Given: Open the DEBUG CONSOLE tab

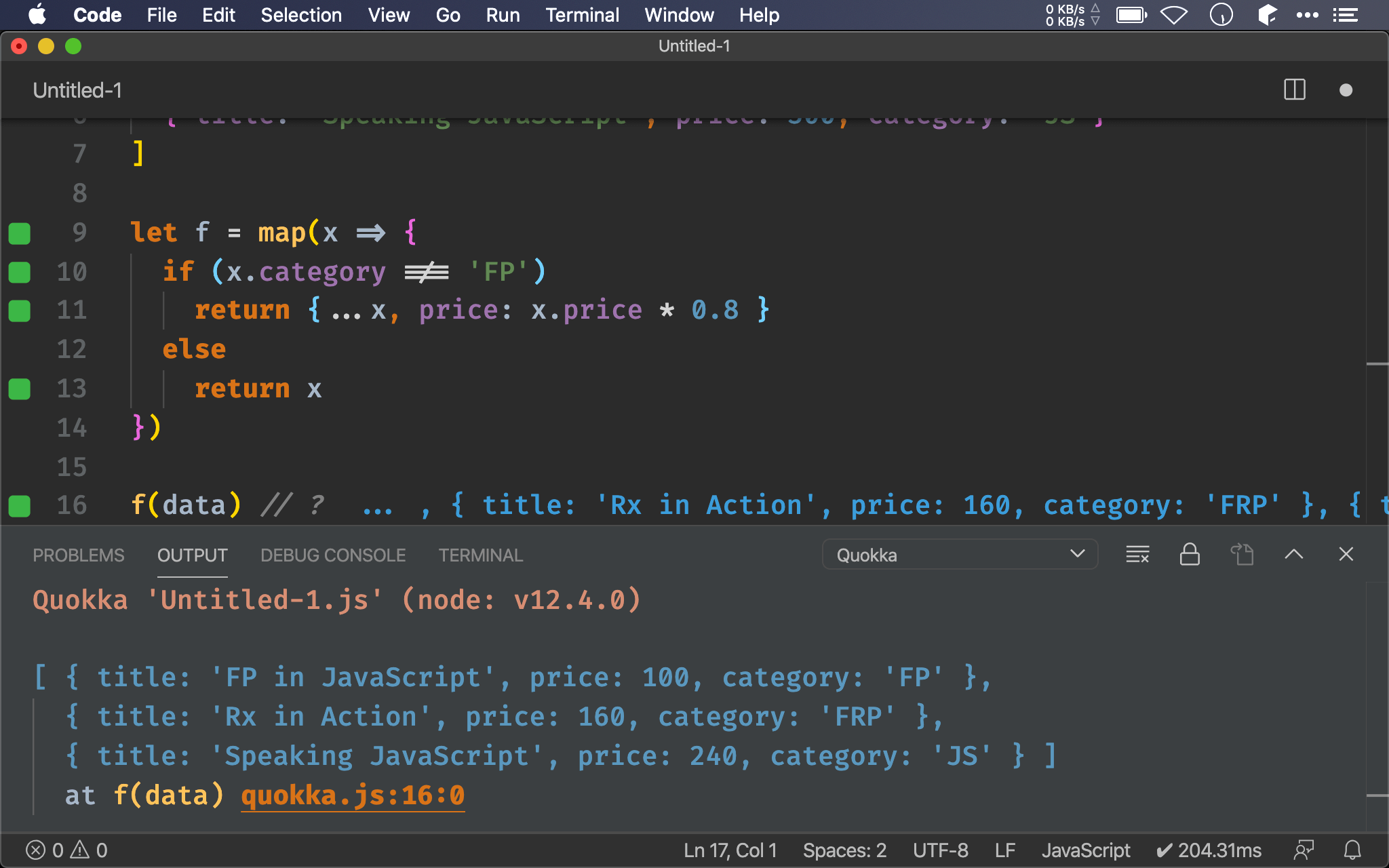Looking at the screenshot, I should click(x=333, y=555).
